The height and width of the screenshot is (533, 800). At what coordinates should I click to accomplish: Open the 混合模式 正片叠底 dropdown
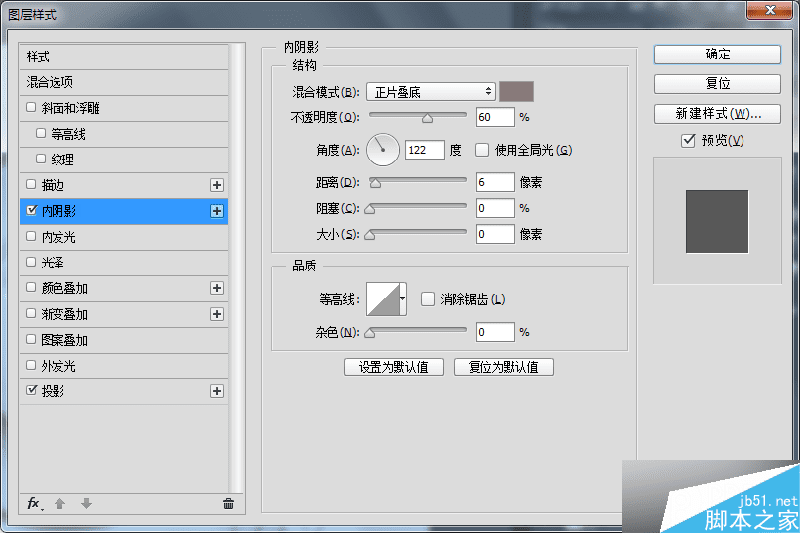431,92
